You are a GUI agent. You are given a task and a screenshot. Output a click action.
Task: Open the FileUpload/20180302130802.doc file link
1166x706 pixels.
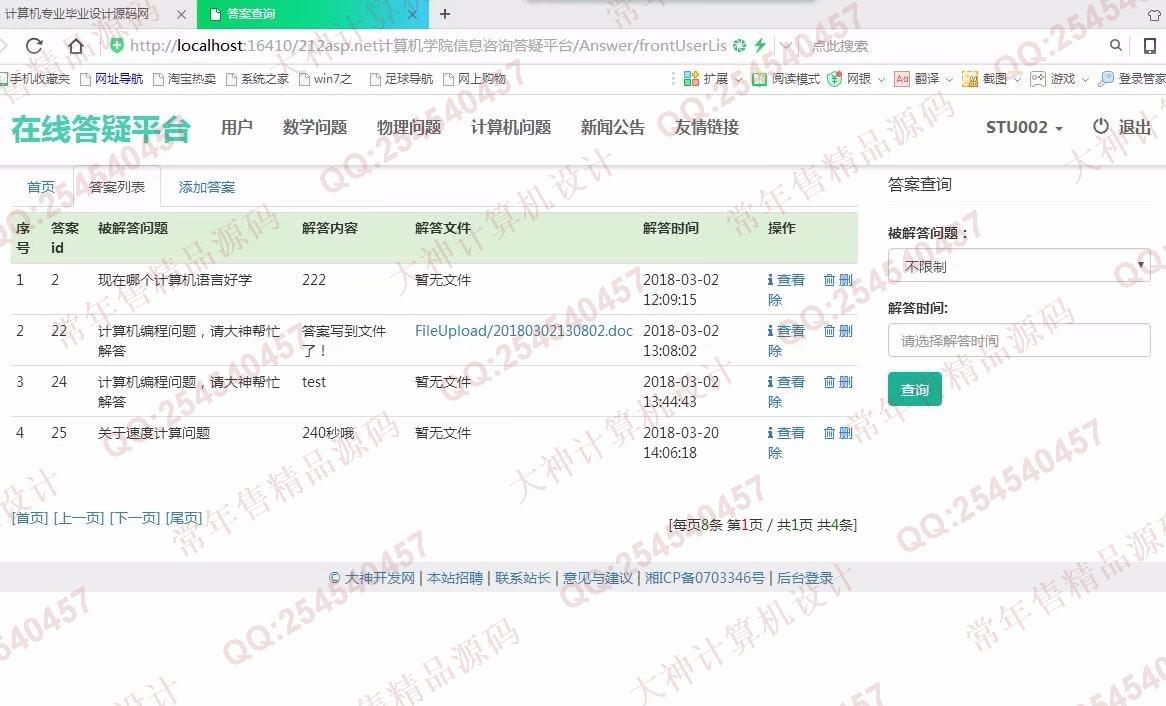523,331
